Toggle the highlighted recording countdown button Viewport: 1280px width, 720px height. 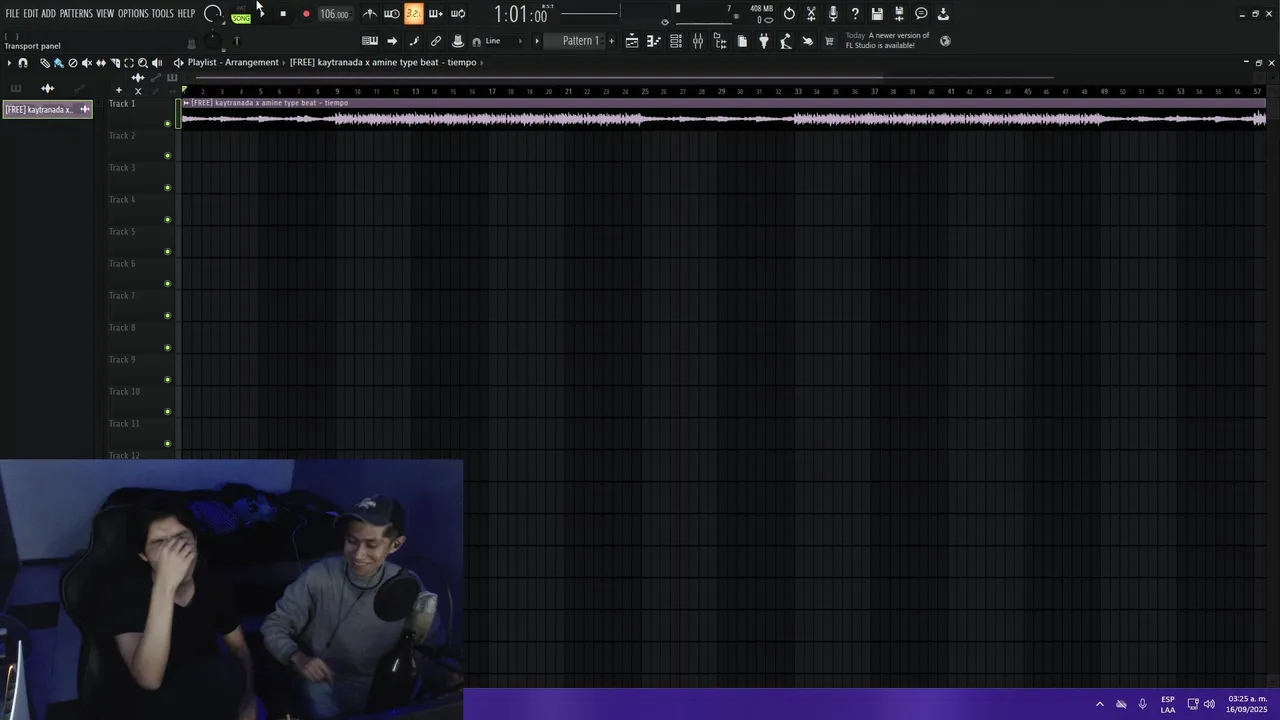coord(413,14)
